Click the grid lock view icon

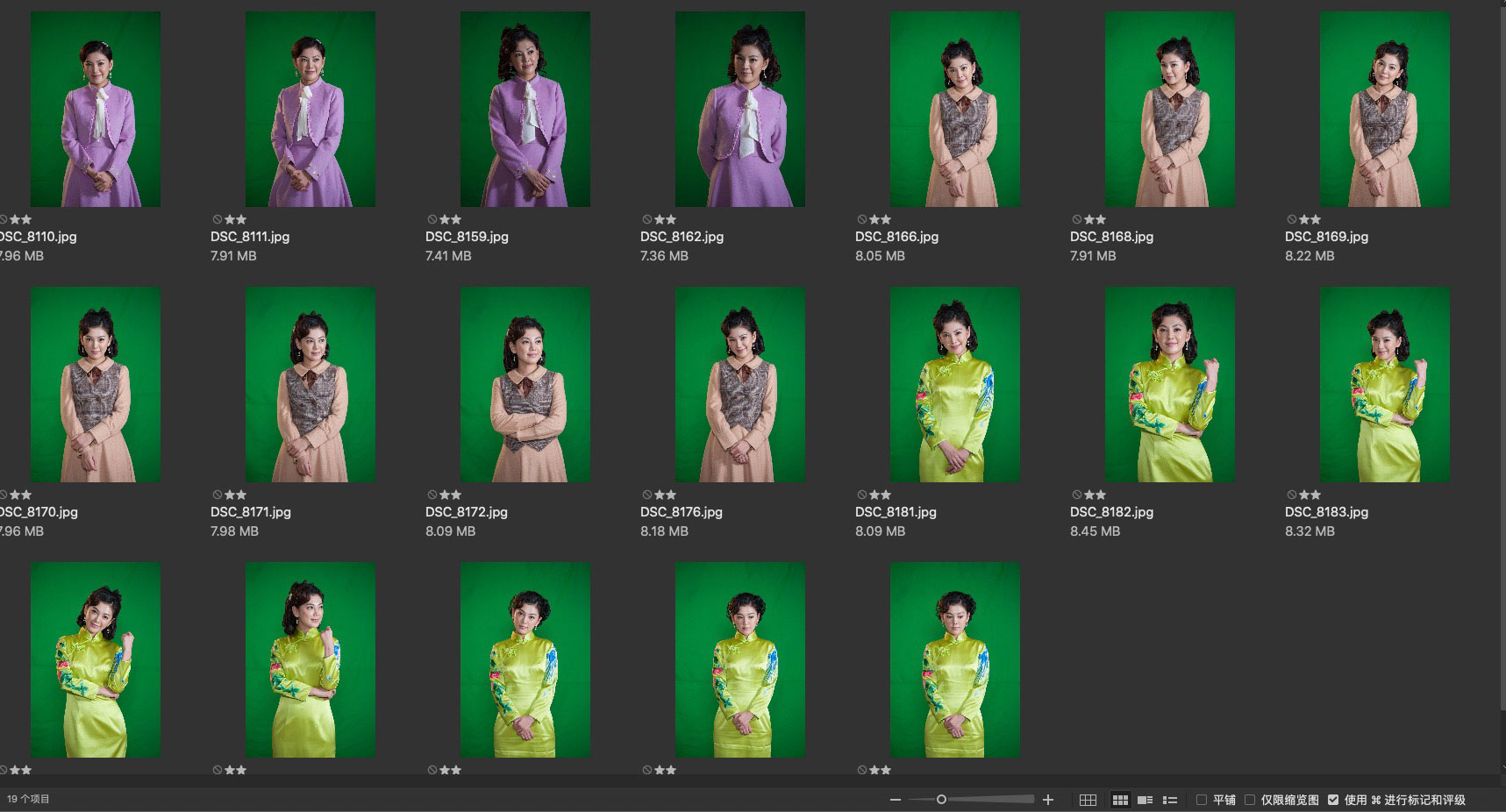1088,800
